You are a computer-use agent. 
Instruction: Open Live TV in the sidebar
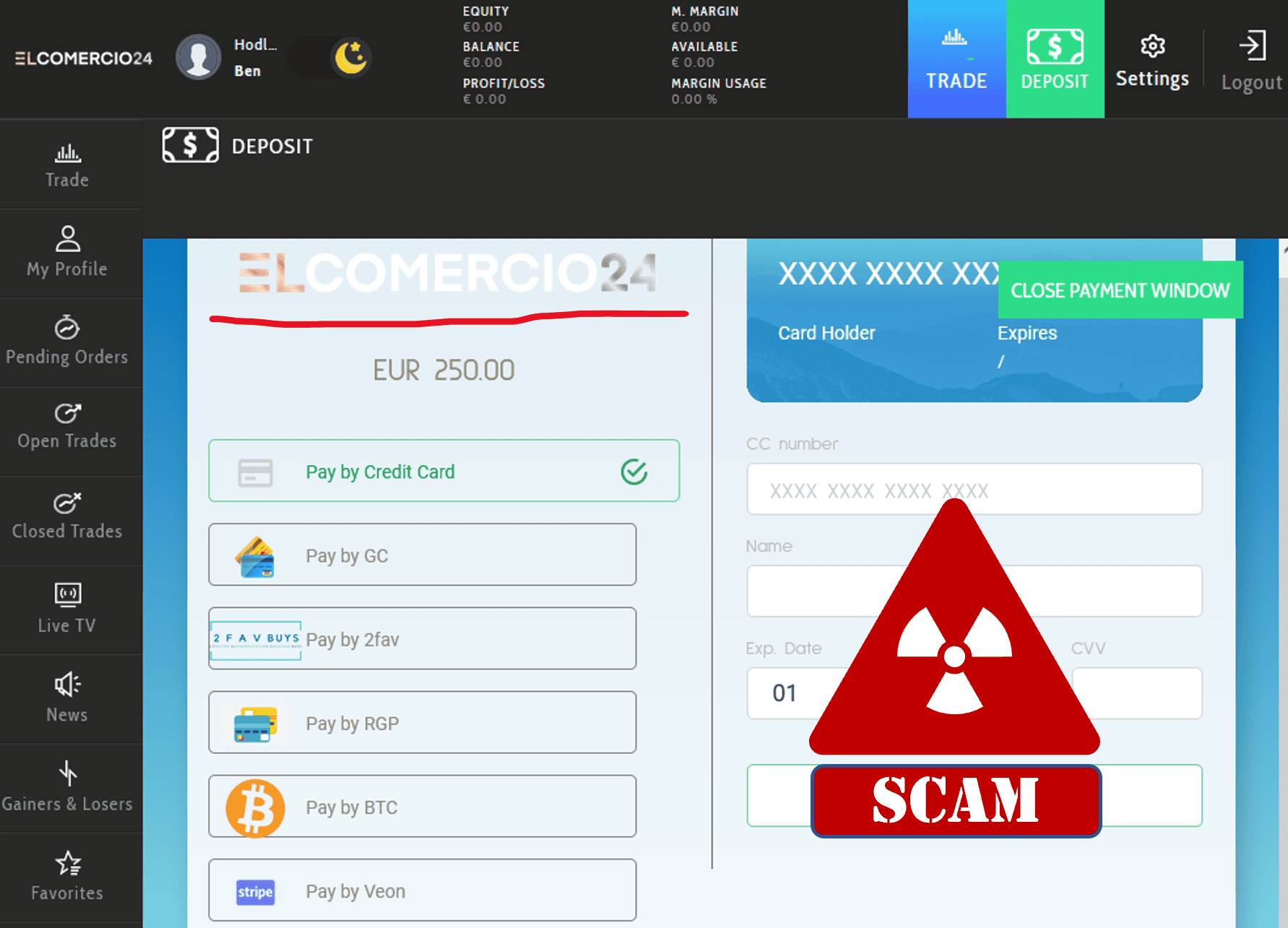coord(67,610)
